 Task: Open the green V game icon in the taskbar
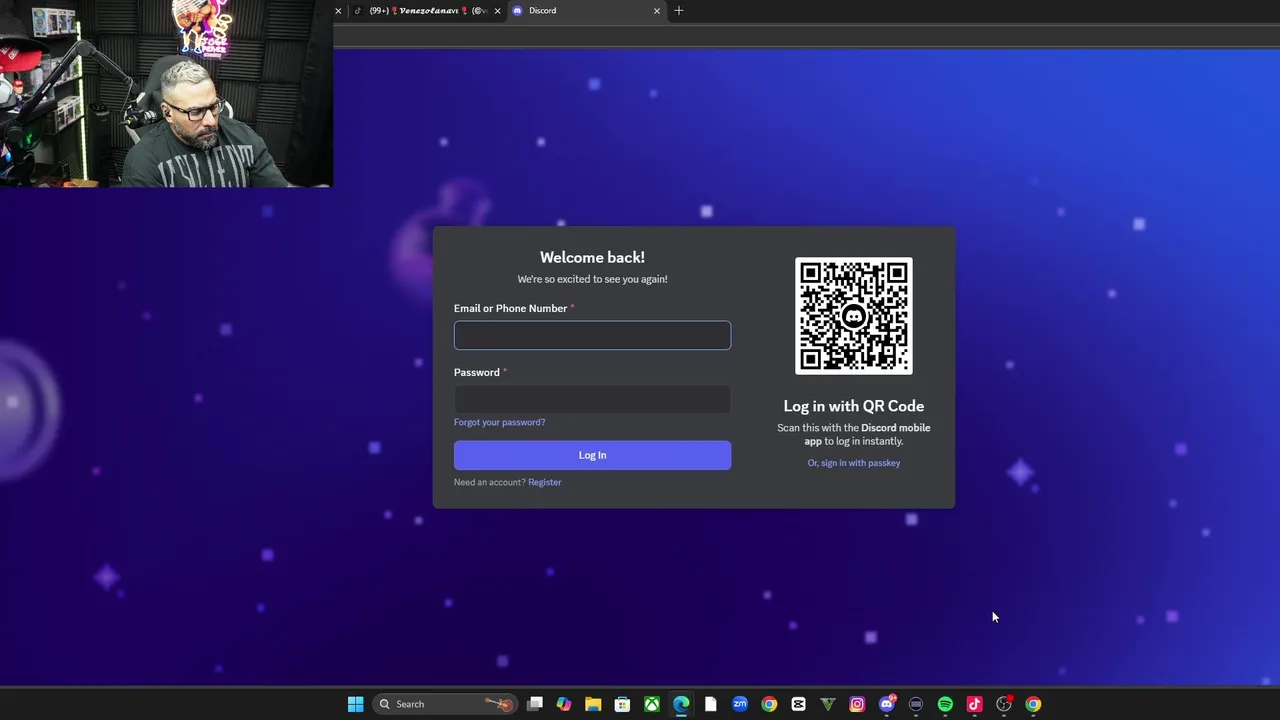pos(828,704)
